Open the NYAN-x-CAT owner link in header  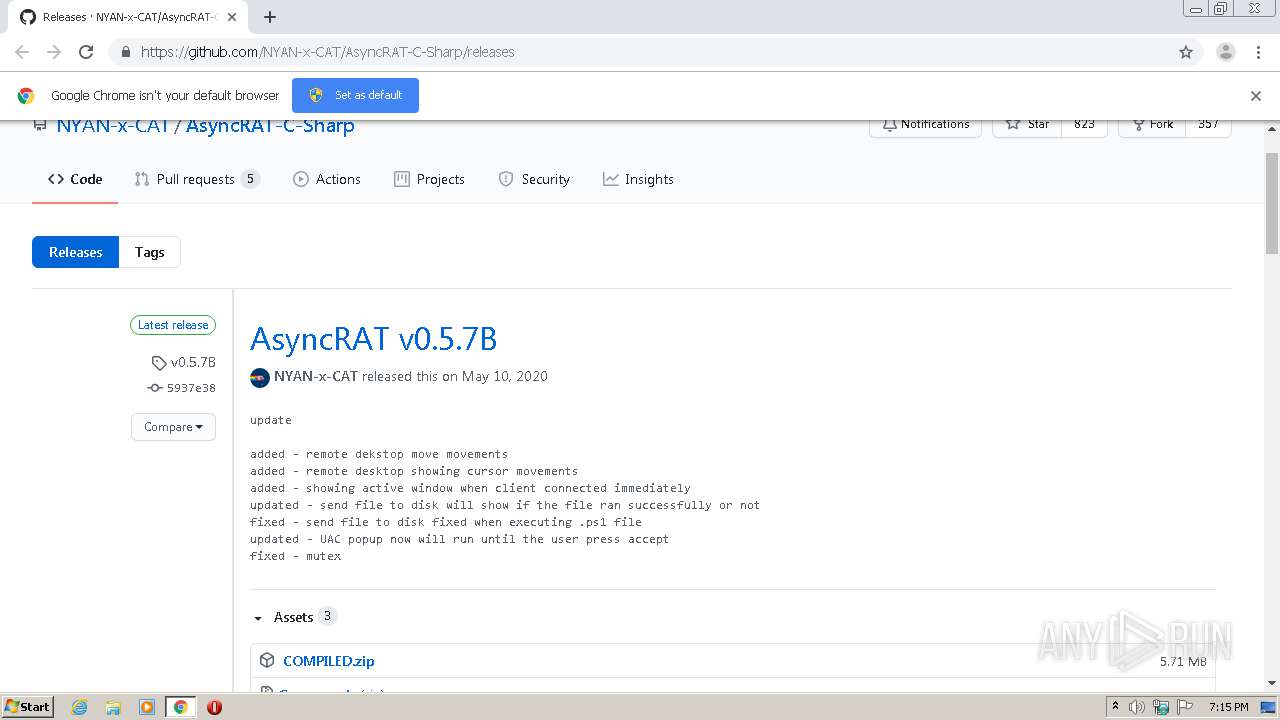(x=113, y=126)
